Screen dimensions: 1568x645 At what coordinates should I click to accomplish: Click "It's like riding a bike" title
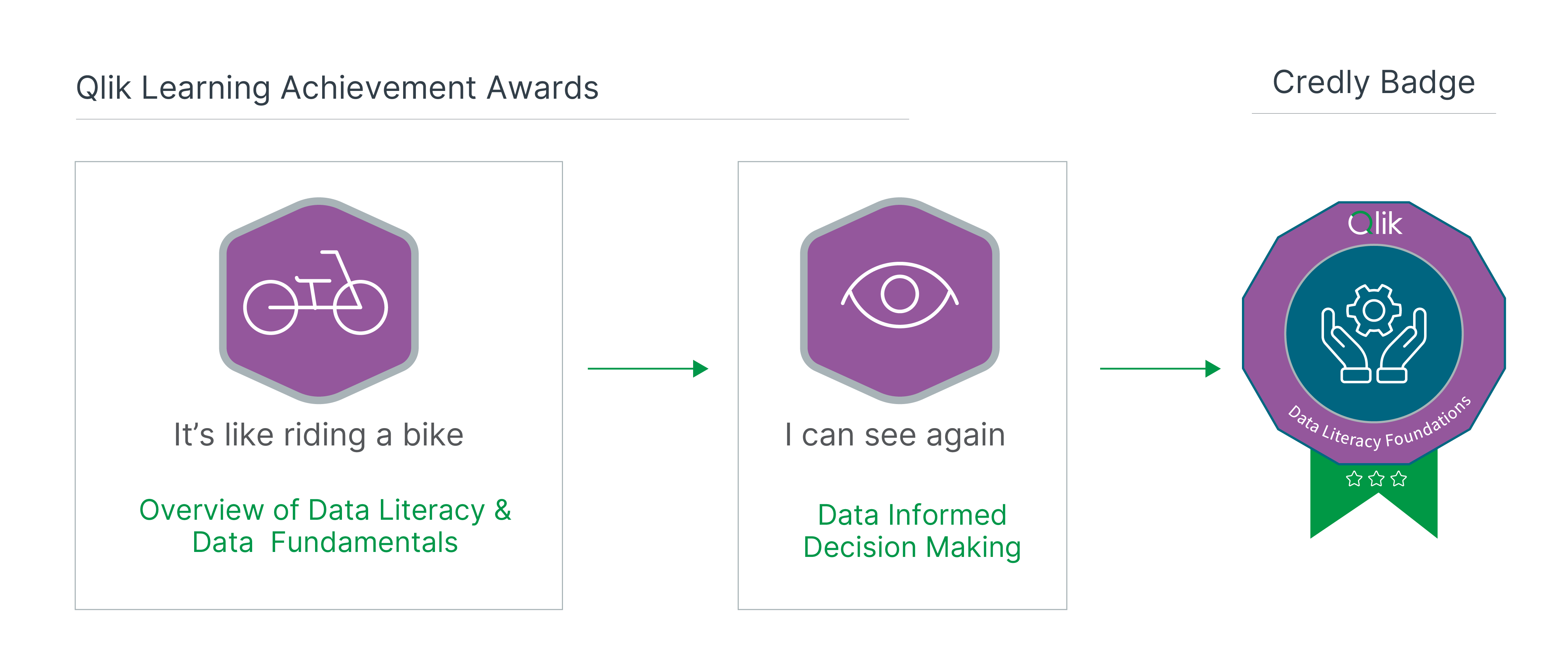click(x=318, y=435)
